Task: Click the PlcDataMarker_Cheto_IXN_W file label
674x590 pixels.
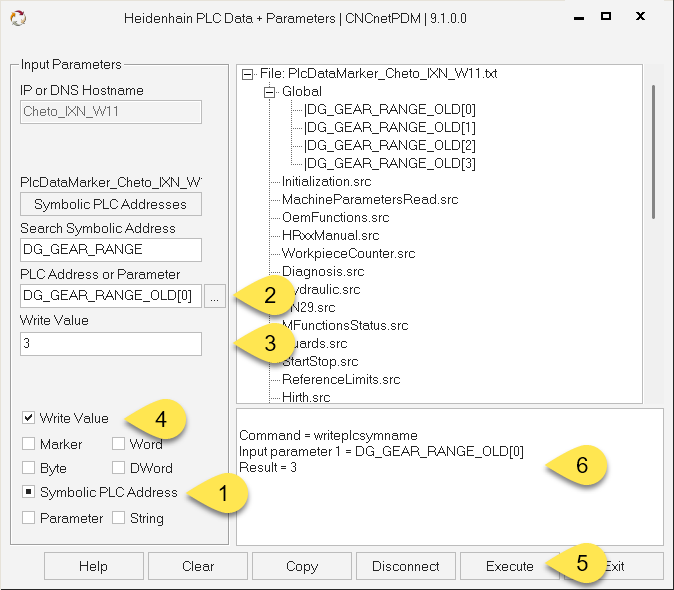Action: click(x=110, y=183)
